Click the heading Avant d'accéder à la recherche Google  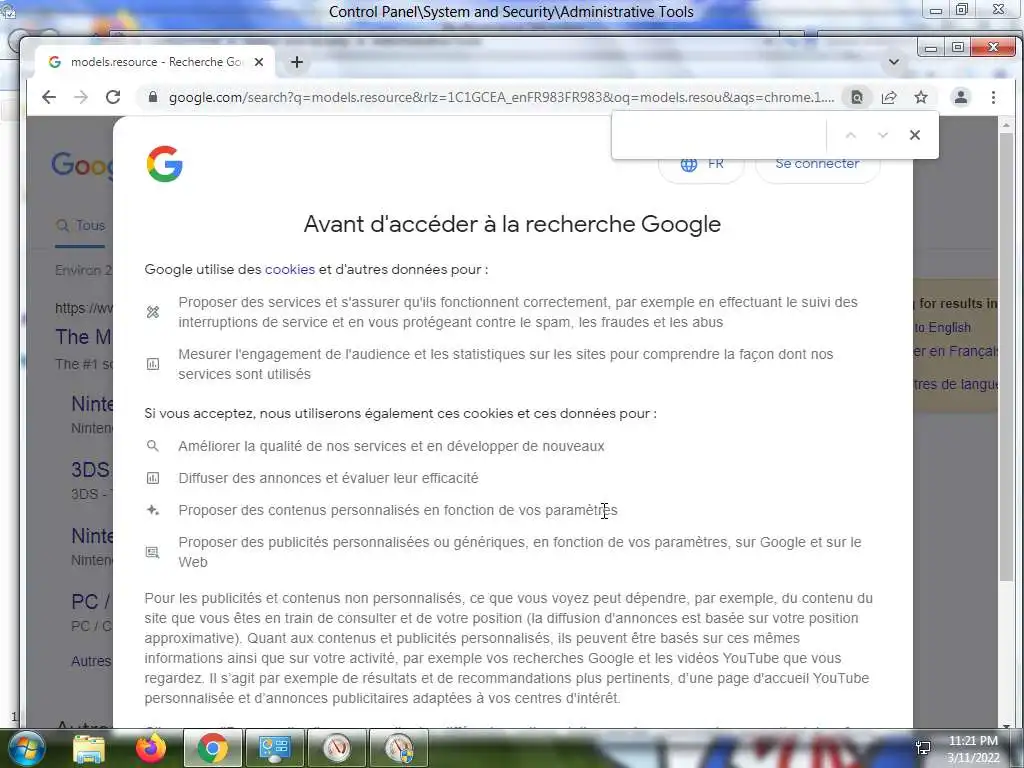pos(512,224)
